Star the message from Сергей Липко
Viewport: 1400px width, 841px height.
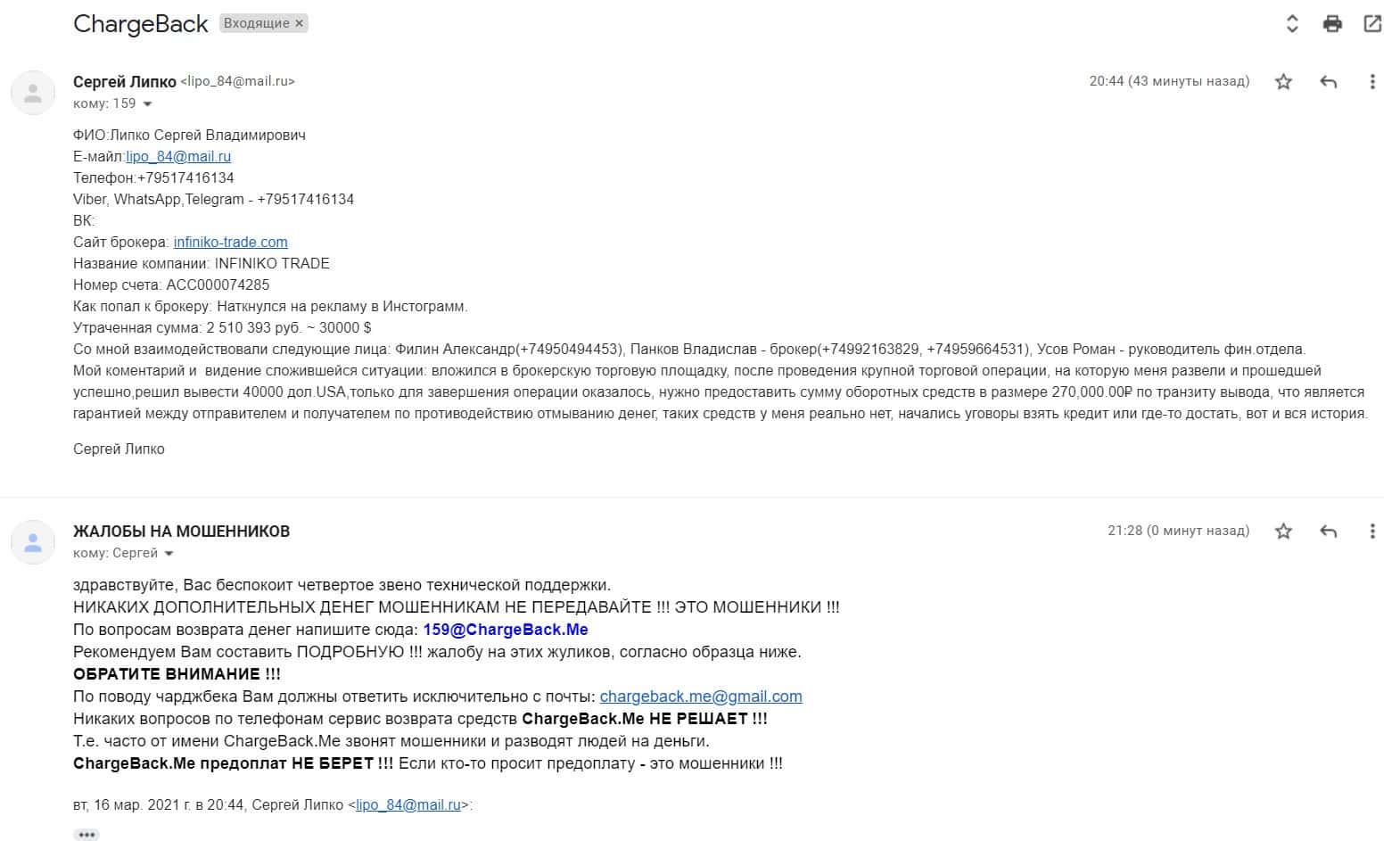(x=1283, y=82)
